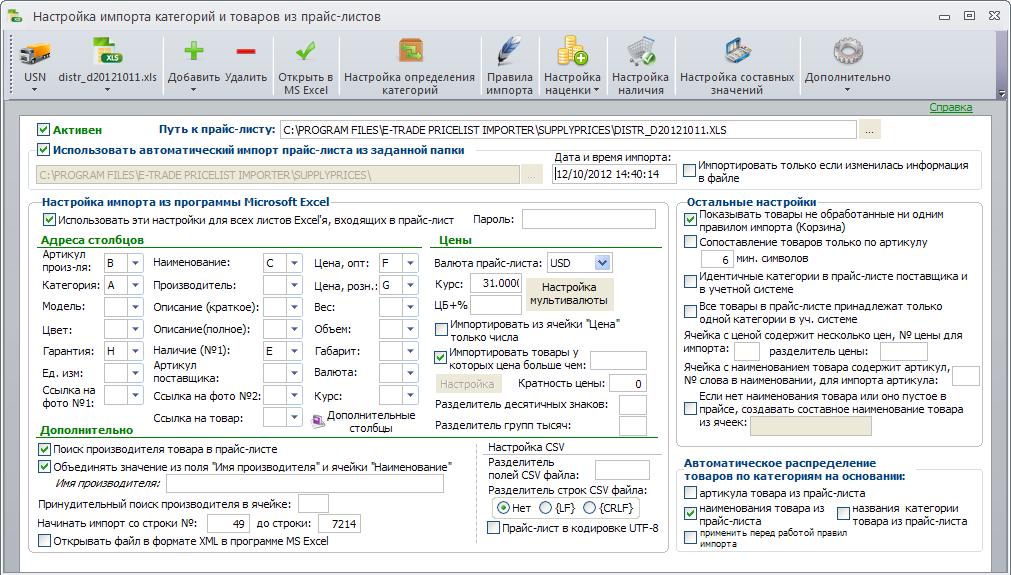Image resolution: width=1011 pixels, height=575 pixels.
Task: Click the distr_d20121011.xls file icon
Action: 107,52
